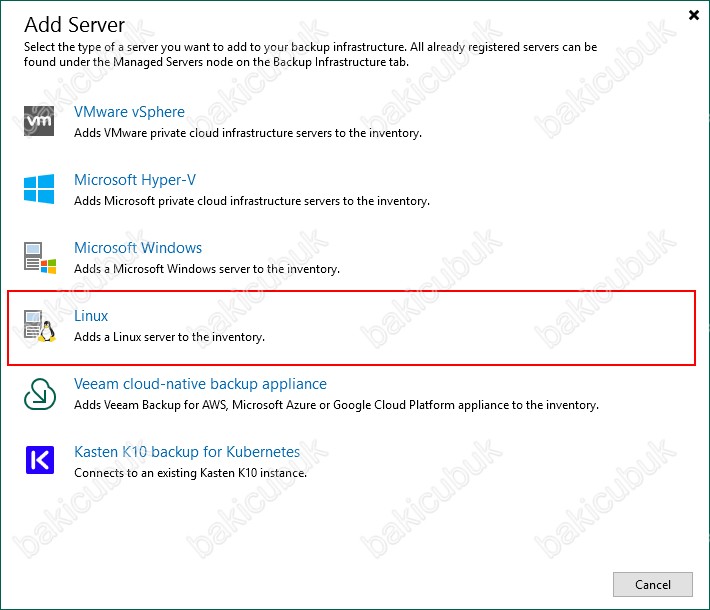Click 'Adds a Linux server to the inventory' text

169,337
